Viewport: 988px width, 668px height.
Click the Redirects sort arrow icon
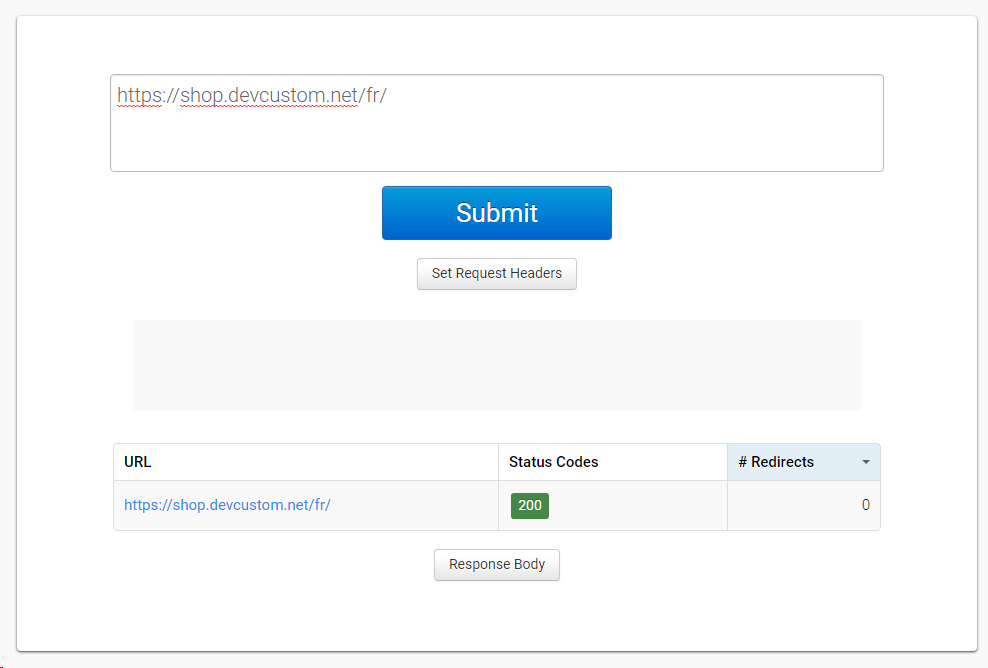tap(866, 463)
